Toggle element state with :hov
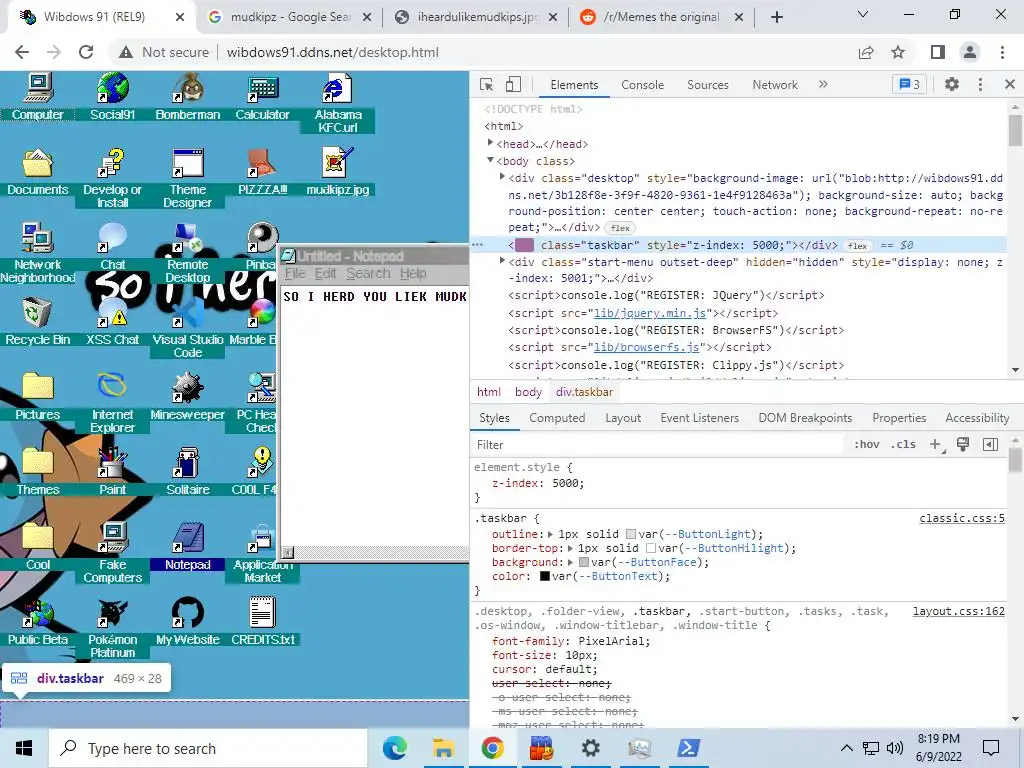1024x768 pixels. click(x=867, y=444)
